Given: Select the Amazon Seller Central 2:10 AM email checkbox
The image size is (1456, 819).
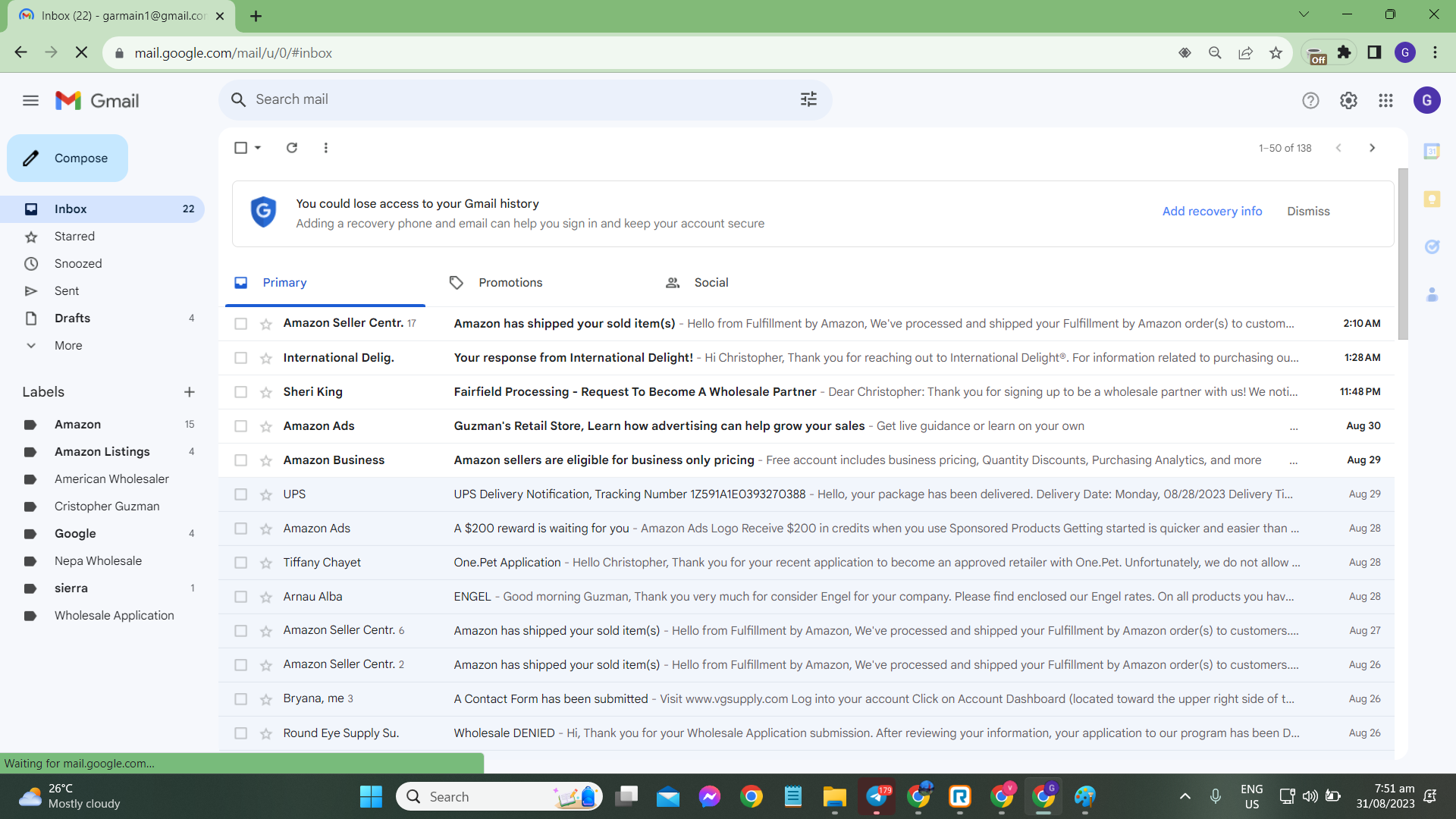Looking at the screenshot, I should click(x=240, y=324).
